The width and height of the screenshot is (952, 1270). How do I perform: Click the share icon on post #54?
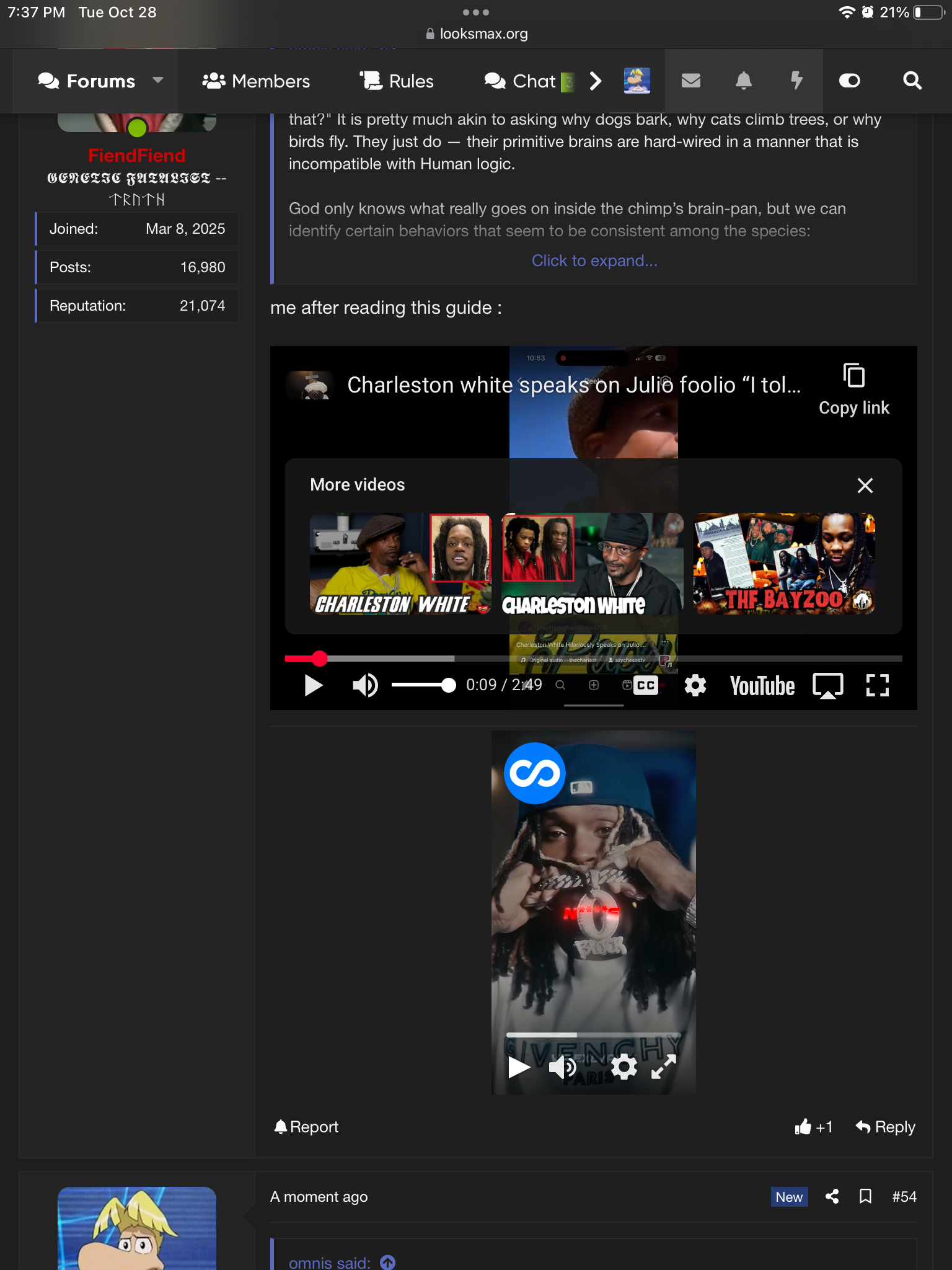click(832, 1196)
